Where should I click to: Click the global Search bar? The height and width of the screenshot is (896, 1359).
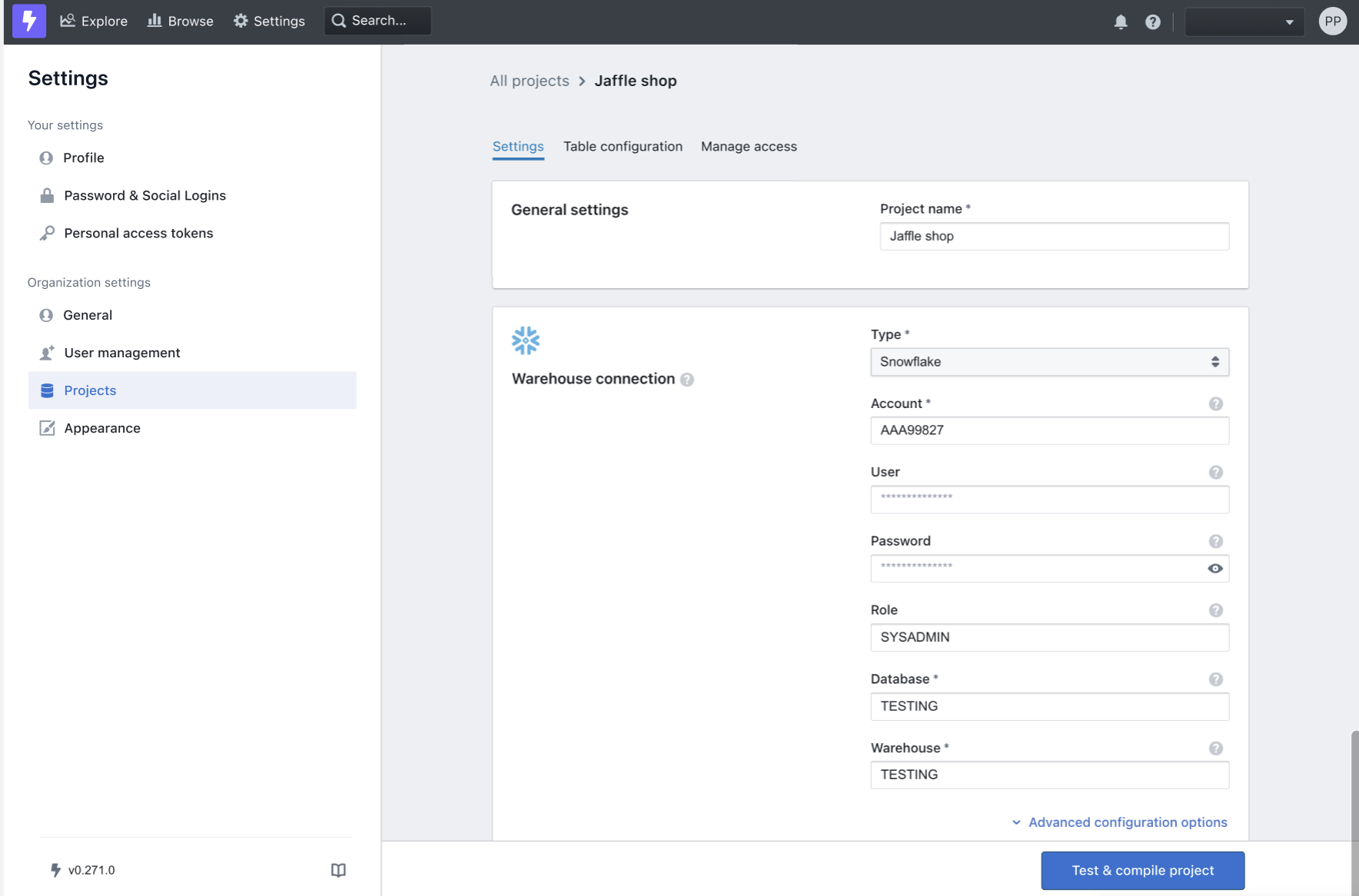point(377,21)
